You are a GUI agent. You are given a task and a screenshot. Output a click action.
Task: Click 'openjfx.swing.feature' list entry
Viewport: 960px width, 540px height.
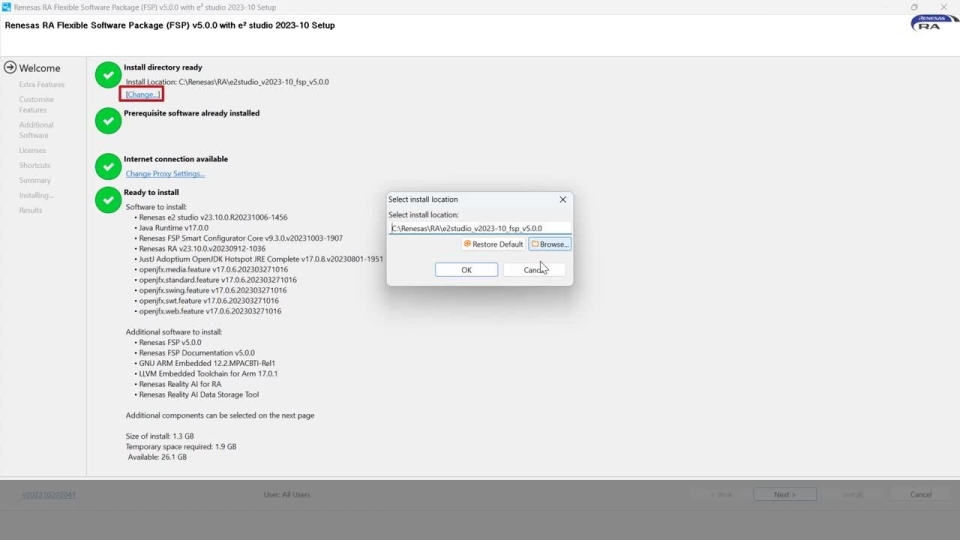coord(212,290)
